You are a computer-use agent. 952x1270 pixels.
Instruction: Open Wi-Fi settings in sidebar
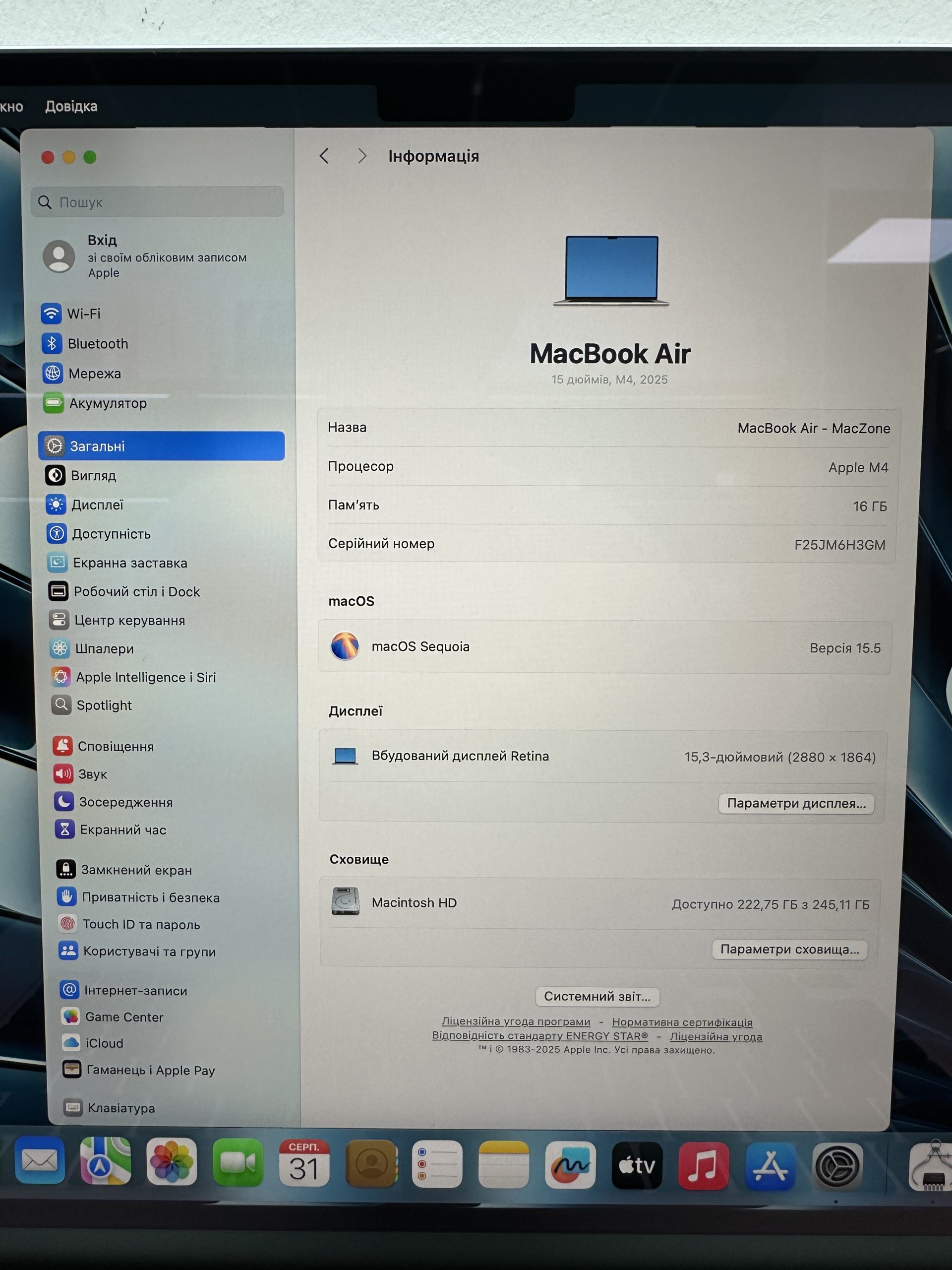(71, 314)
